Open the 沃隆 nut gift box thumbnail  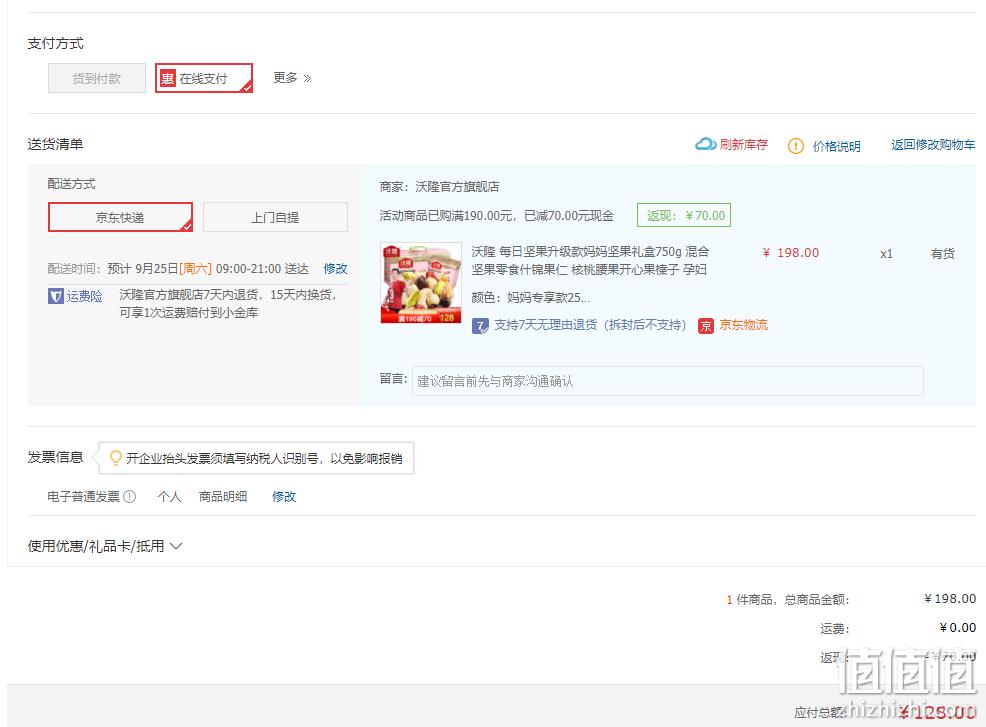(x=421, y=283)
